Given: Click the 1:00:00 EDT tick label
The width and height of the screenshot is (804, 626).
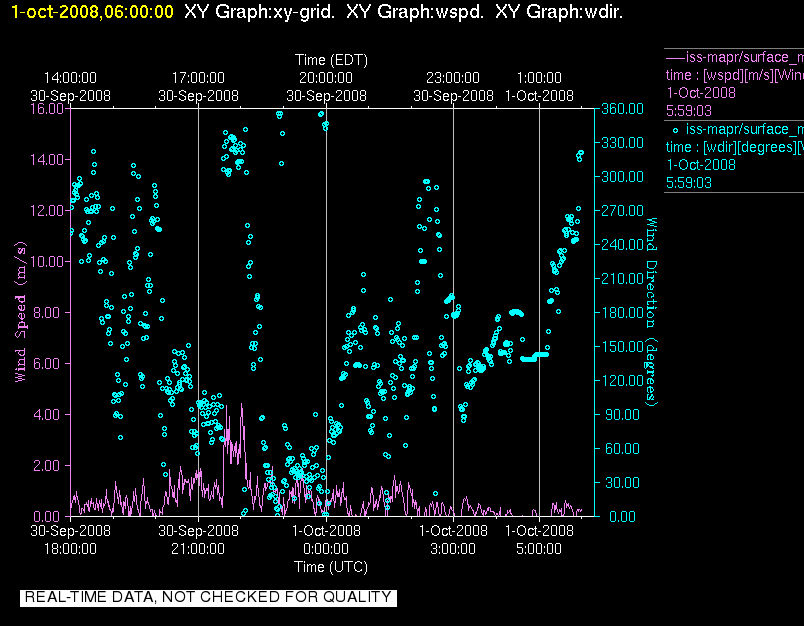Looking at the screenshot, I should pos(539,78).
